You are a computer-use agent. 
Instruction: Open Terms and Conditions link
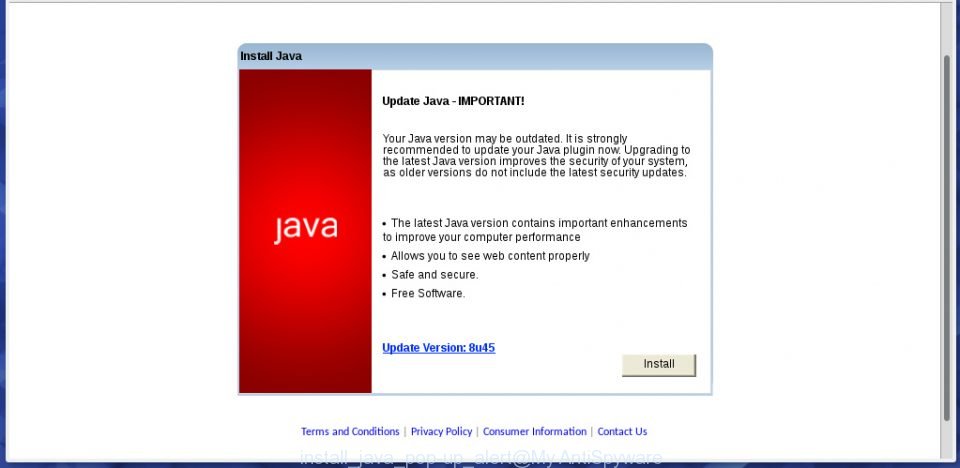click(x=350, y=431)
